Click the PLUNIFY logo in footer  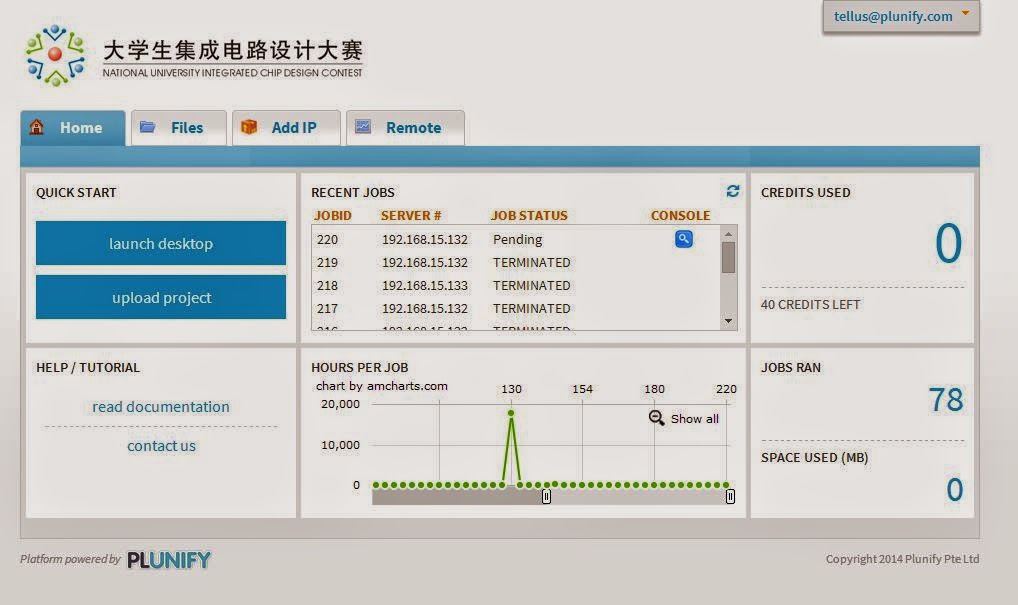click(x=169, y=560)
